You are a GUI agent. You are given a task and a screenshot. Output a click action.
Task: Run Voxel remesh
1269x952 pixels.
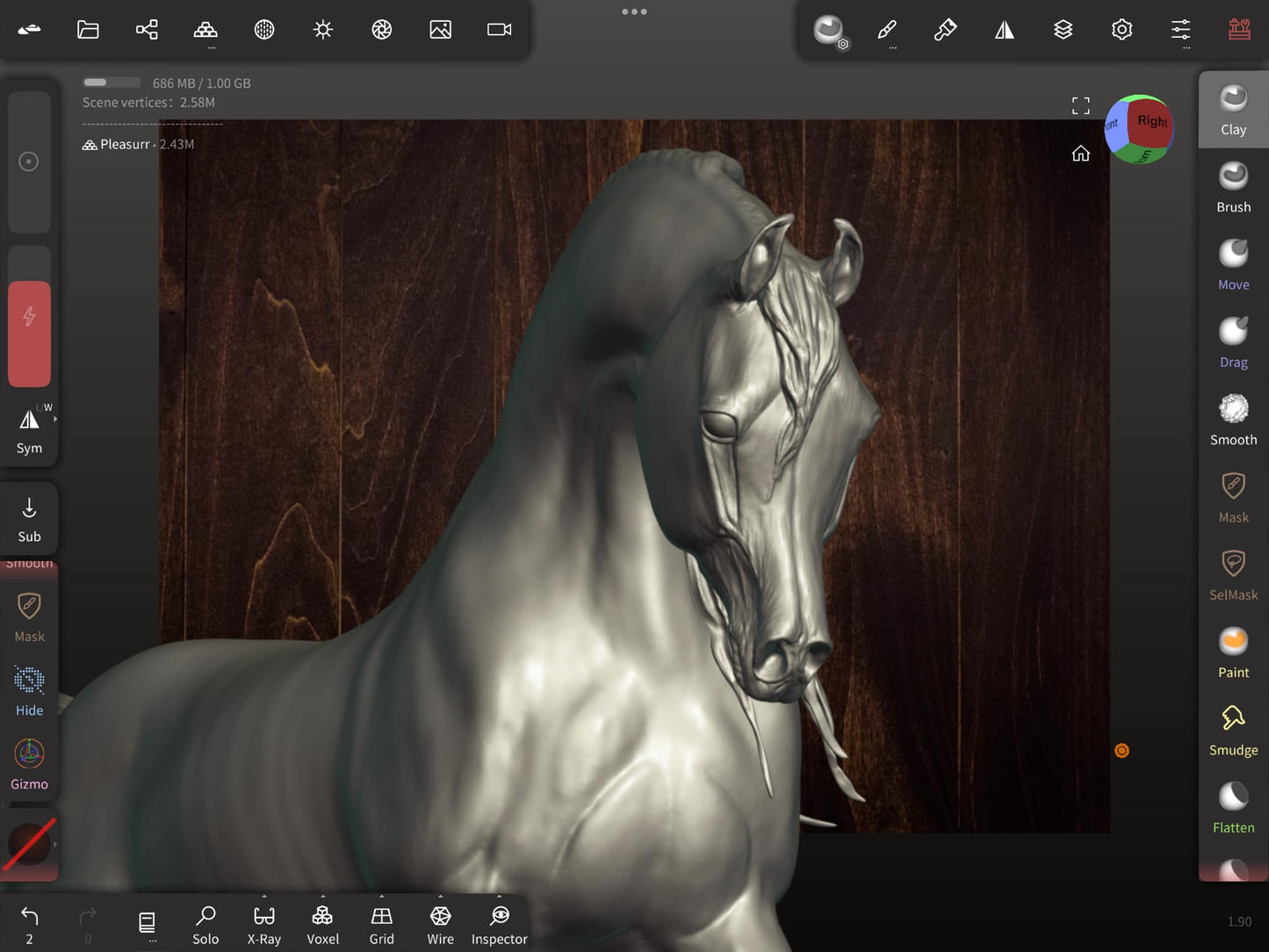(x=323, y=926)
